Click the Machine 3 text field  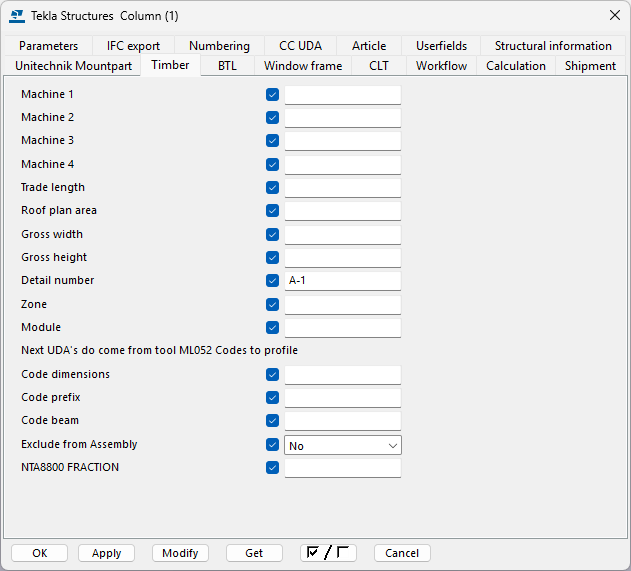tap(343, 141)
